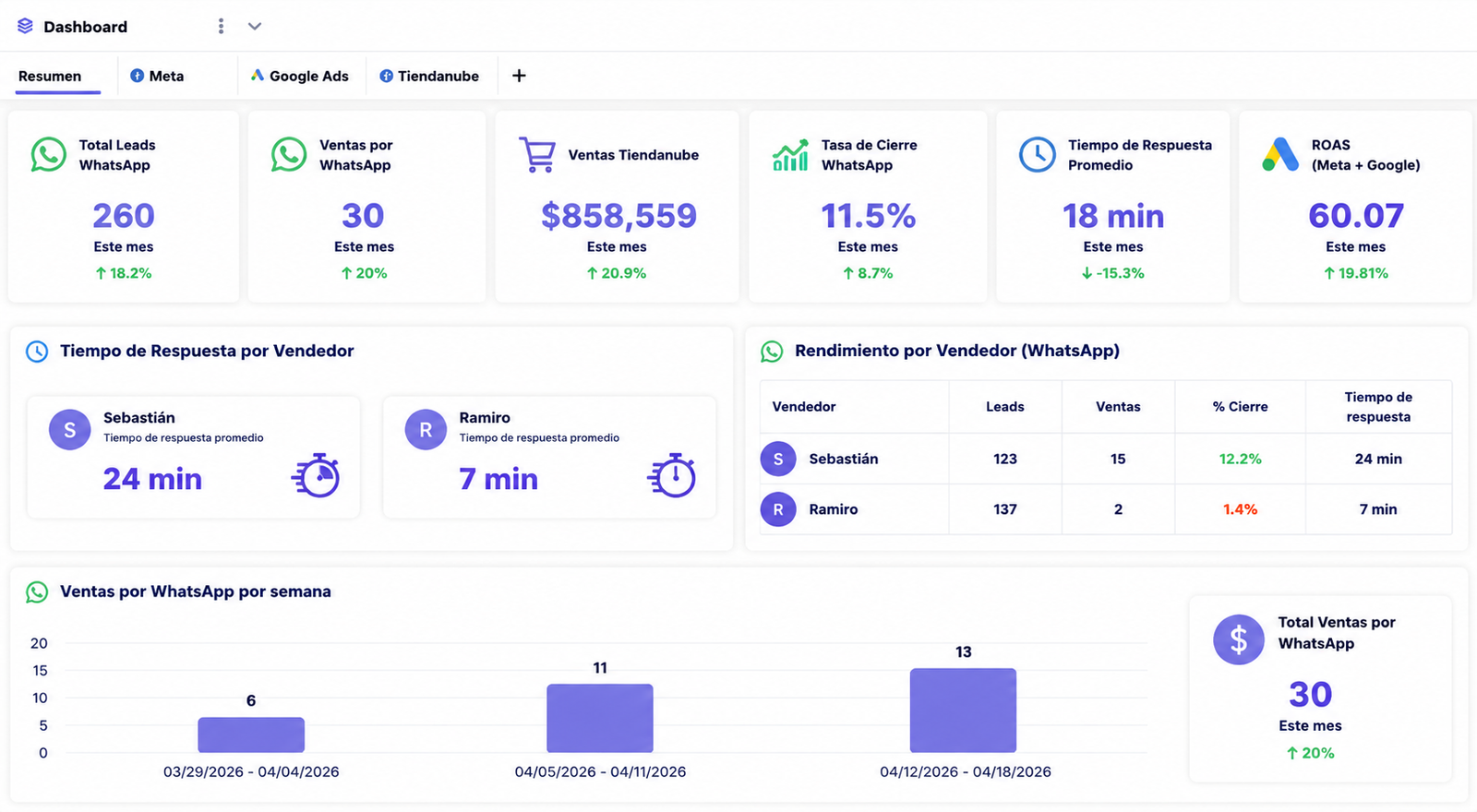Add a new tab with plus button
This screenshot has width=1477, height=812.
point(519,76)
